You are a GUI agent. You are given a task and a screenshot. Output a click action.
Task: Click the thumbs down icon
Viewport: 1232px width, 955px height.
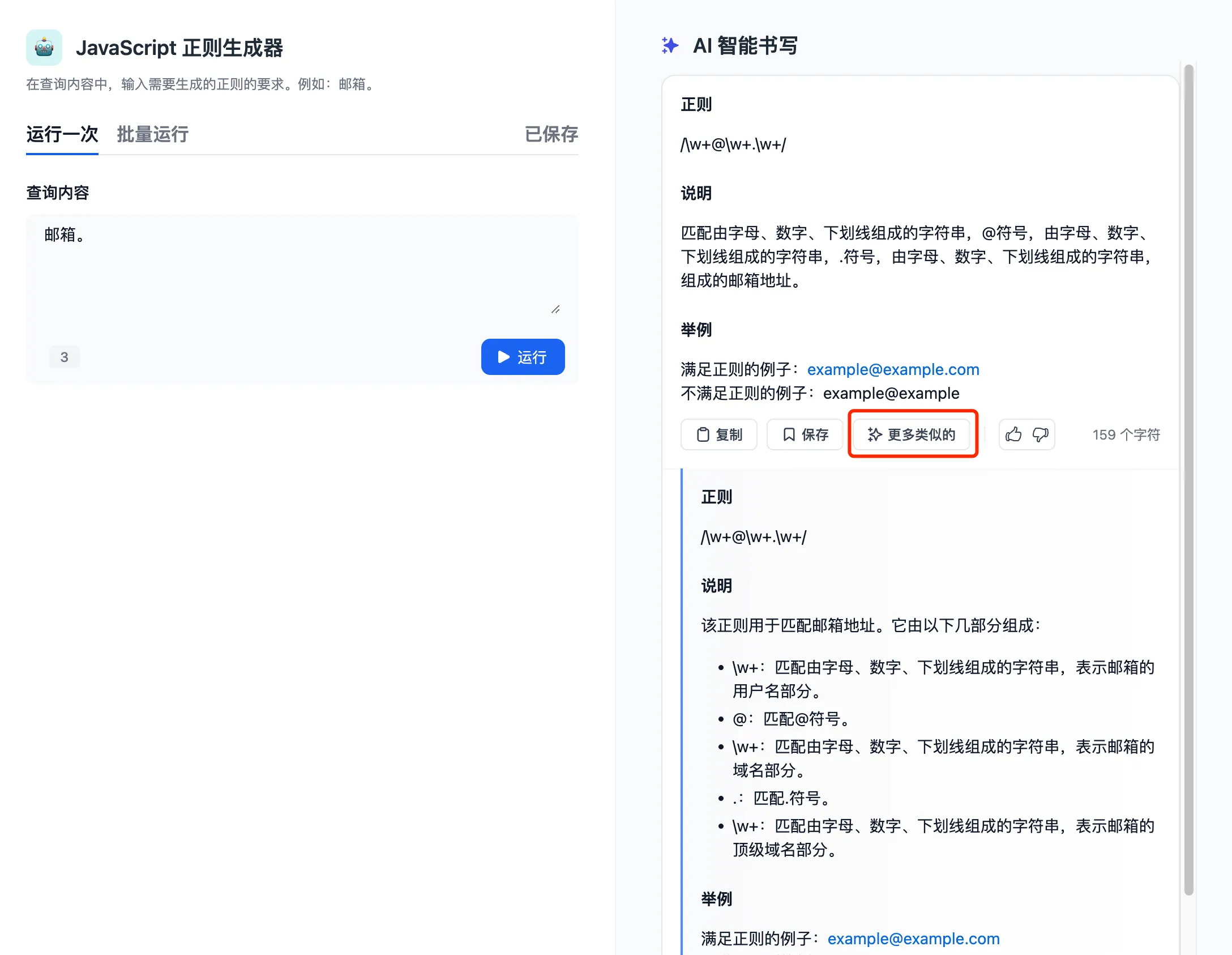[x=1040, y=434]
